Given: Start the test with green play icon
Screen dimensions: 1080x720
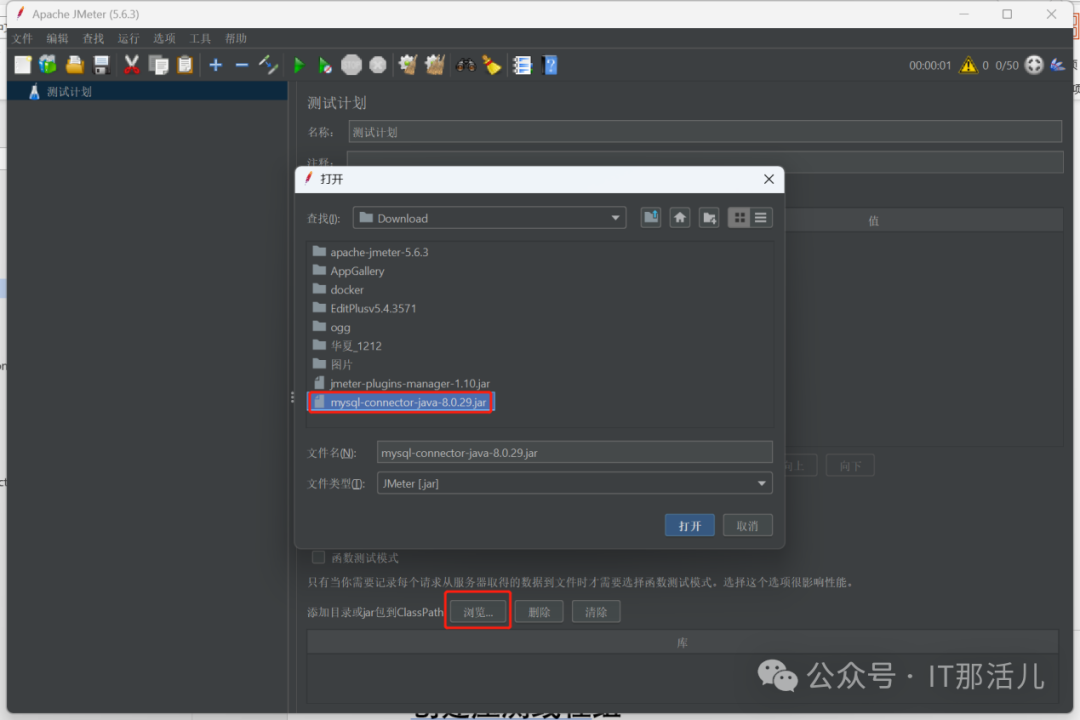Looking at the screenshot, I should point(299,65).
